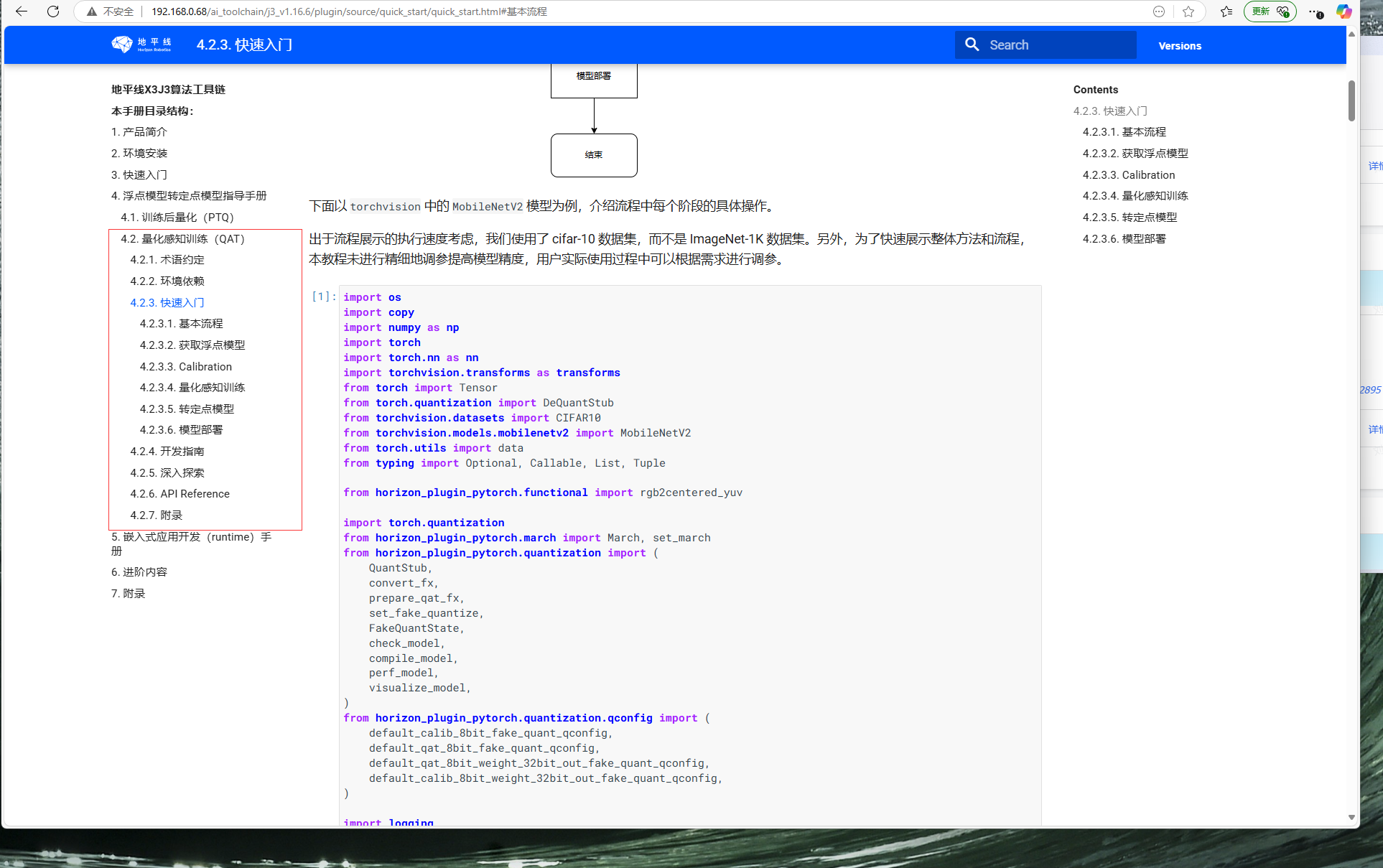
Task: Jump to 4.2.3.3 Calibration in Contents
Action: point(1129,175)
